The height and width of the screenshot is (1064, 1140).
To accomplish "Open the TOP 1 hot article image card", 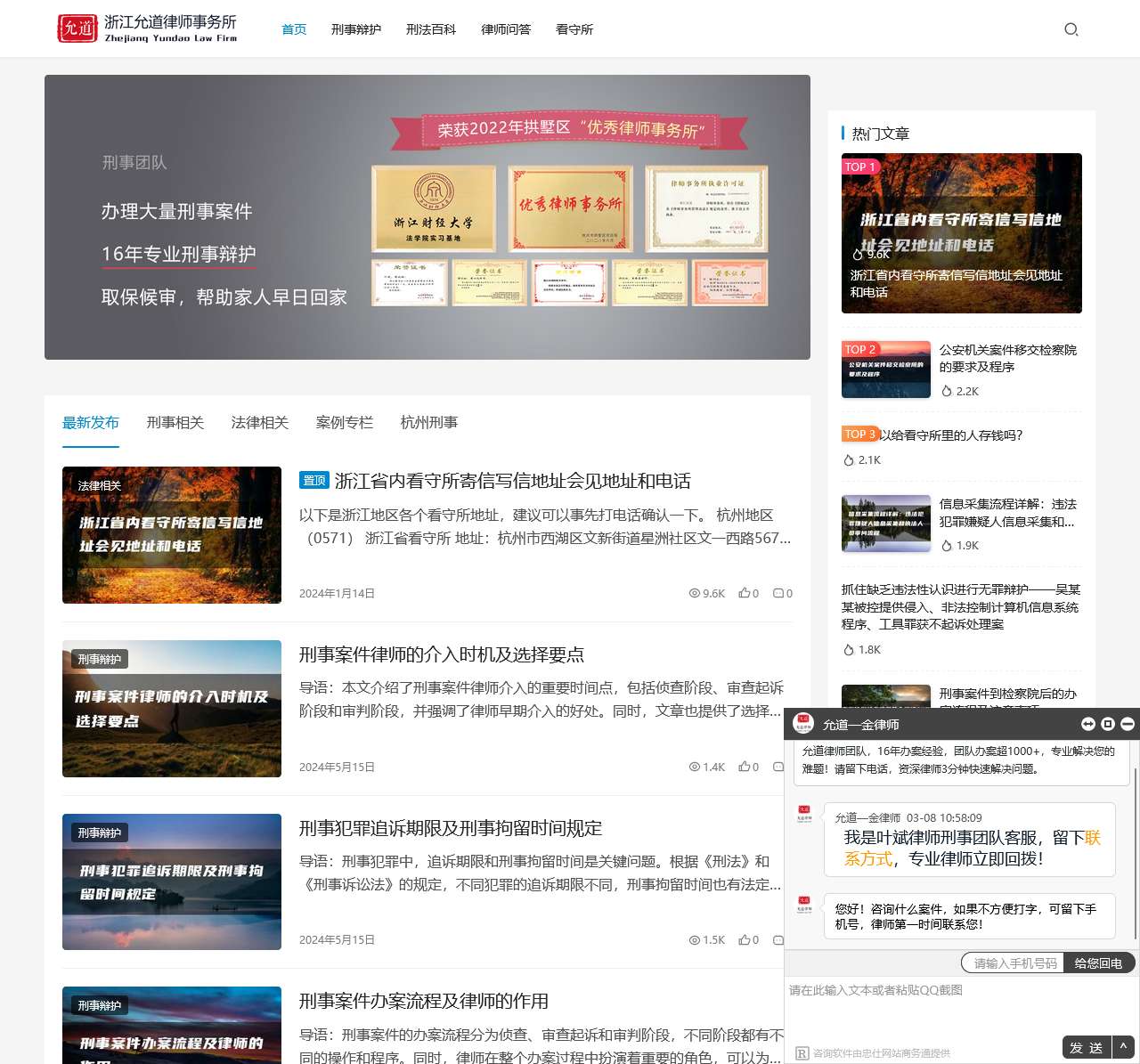I will [962, 233].
